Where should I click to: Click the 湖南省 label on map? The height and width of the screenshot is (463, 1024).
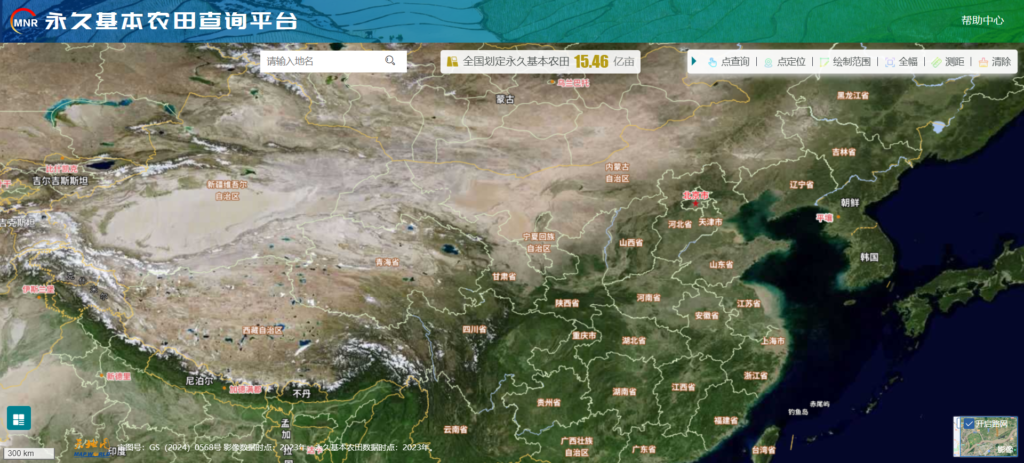[624, 392]
